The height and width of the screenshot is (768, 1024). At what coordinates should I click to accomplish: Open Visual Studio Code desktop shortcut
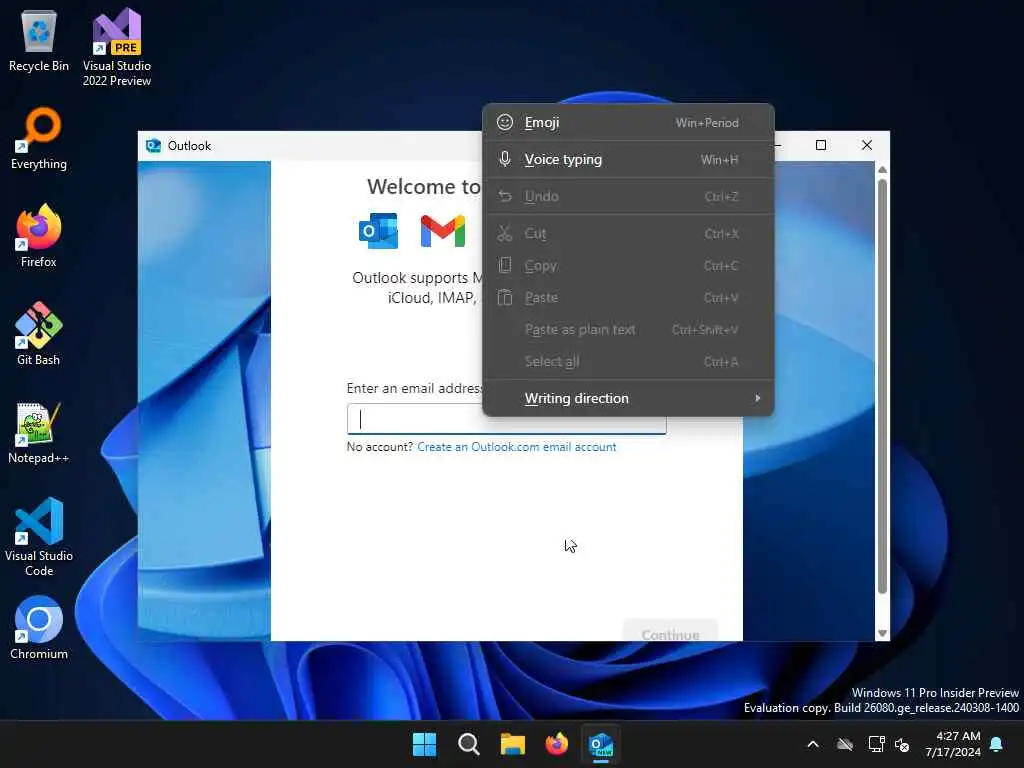pos(39,537)
